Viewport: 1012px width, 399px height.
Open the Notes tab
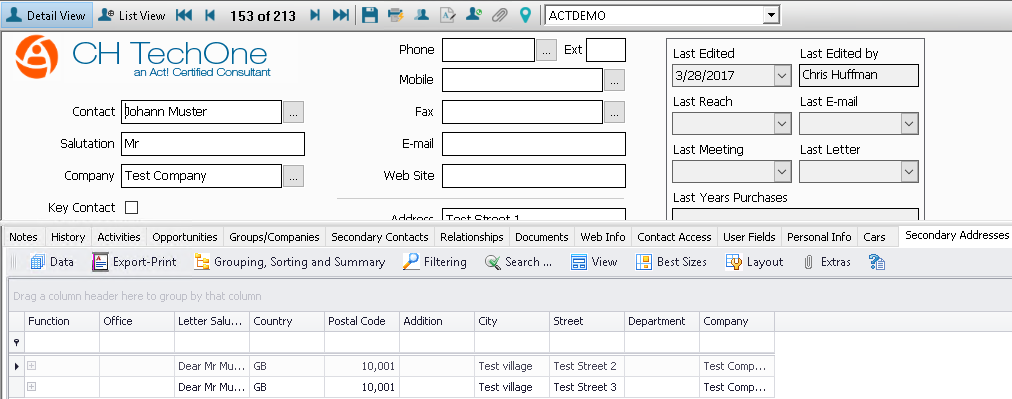23,237
